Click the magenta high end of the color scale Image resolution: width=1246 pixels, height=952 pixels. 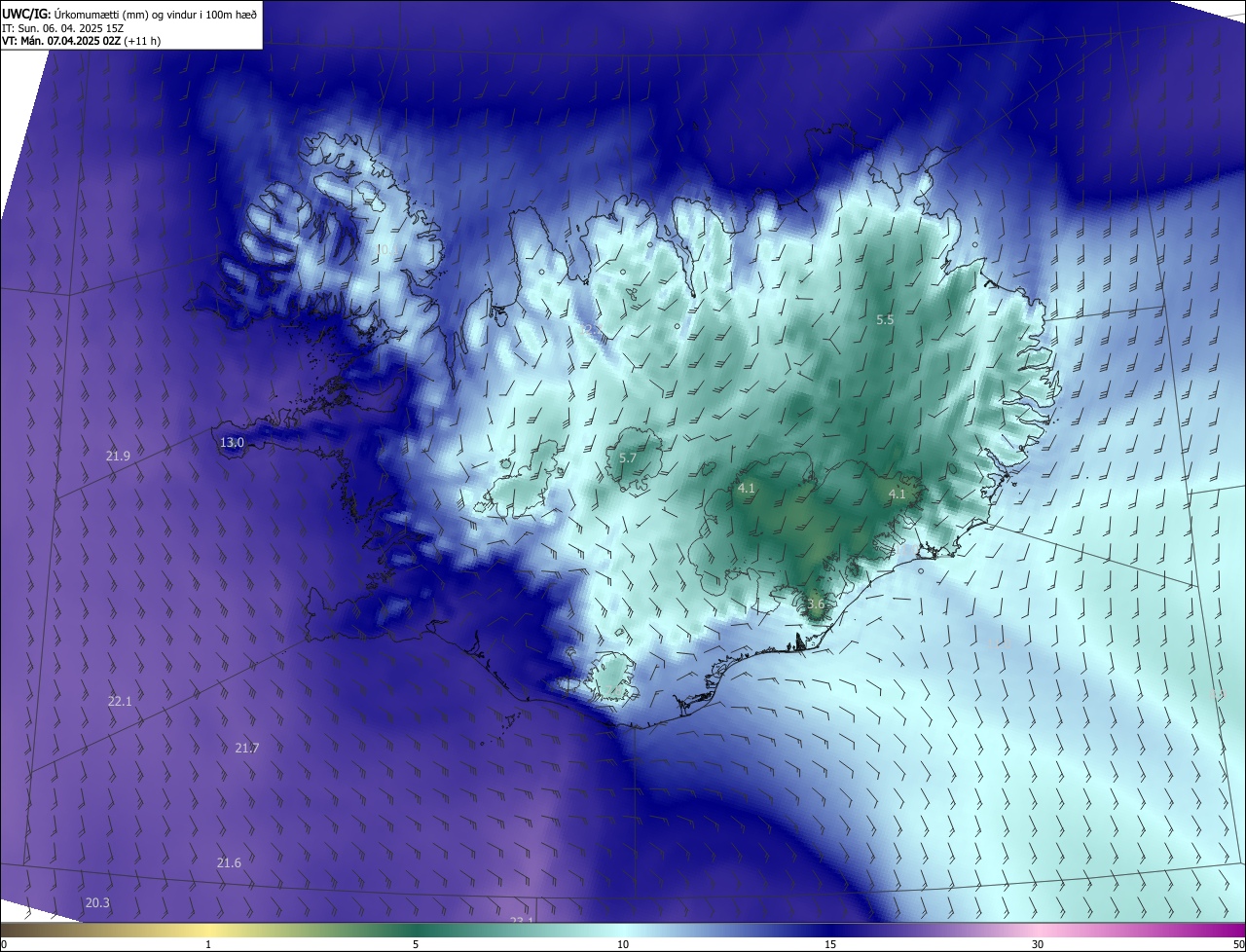point(1228,930)
